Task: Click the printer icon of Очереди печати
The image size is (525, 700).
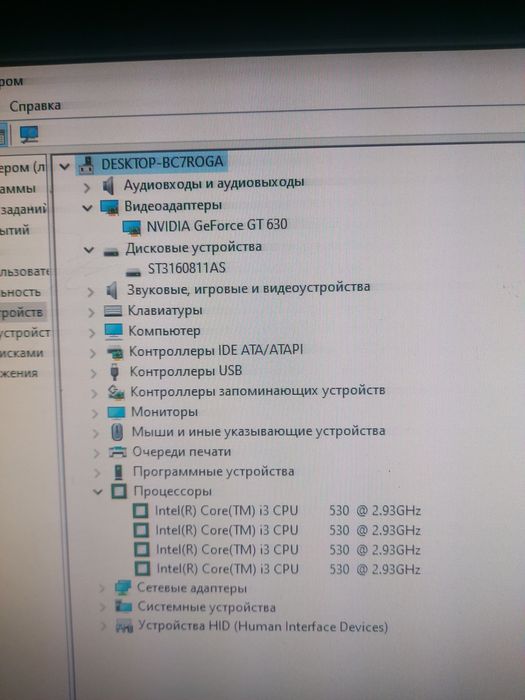Action: pos(118,452)
